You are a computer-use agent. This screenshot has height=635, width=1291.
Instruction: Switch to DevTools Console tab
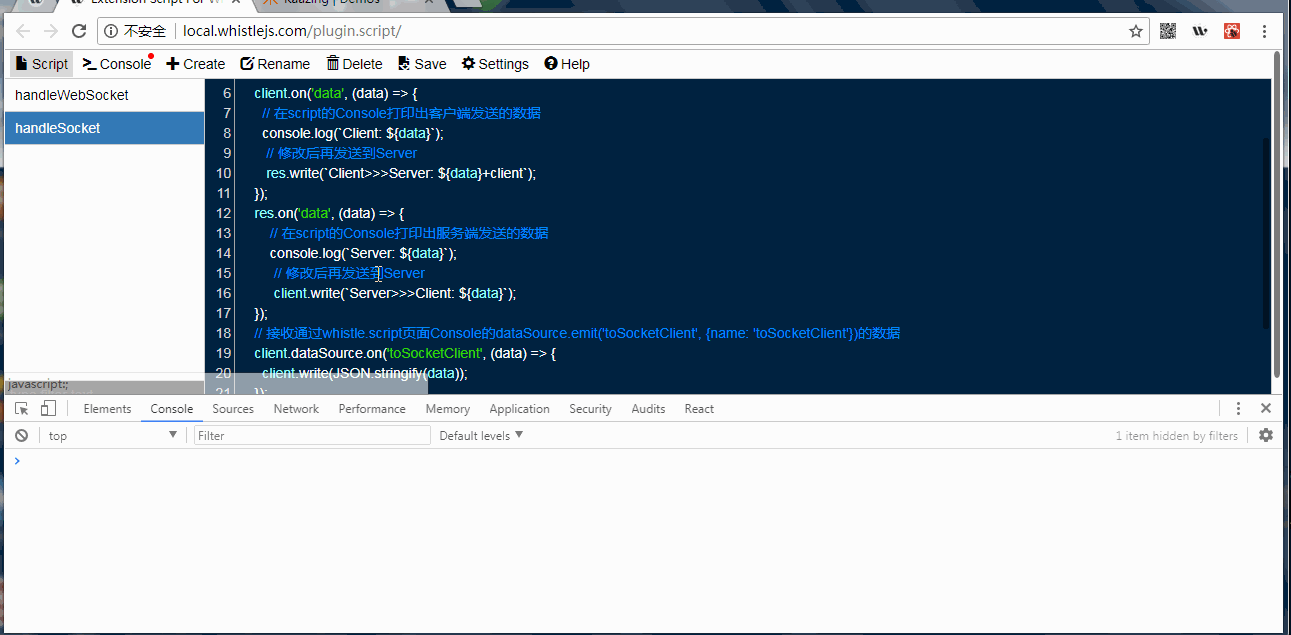(172, 409)
